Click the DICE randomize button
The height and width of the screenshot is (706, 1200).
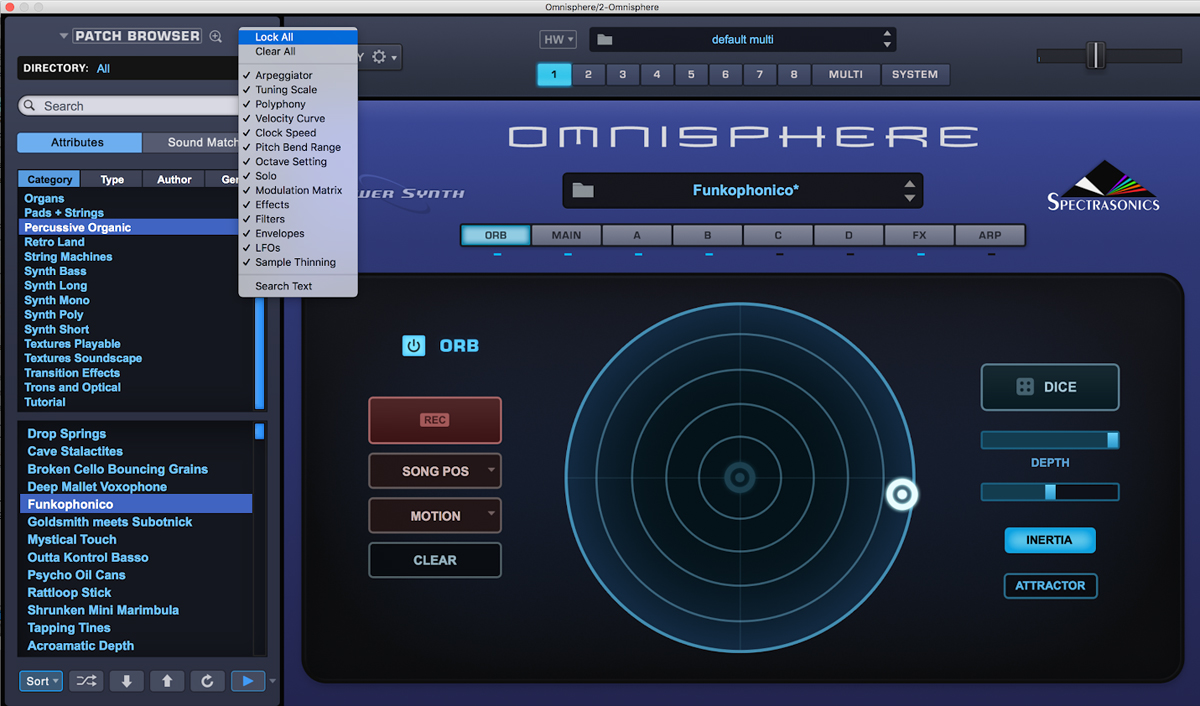[1050, 387]
